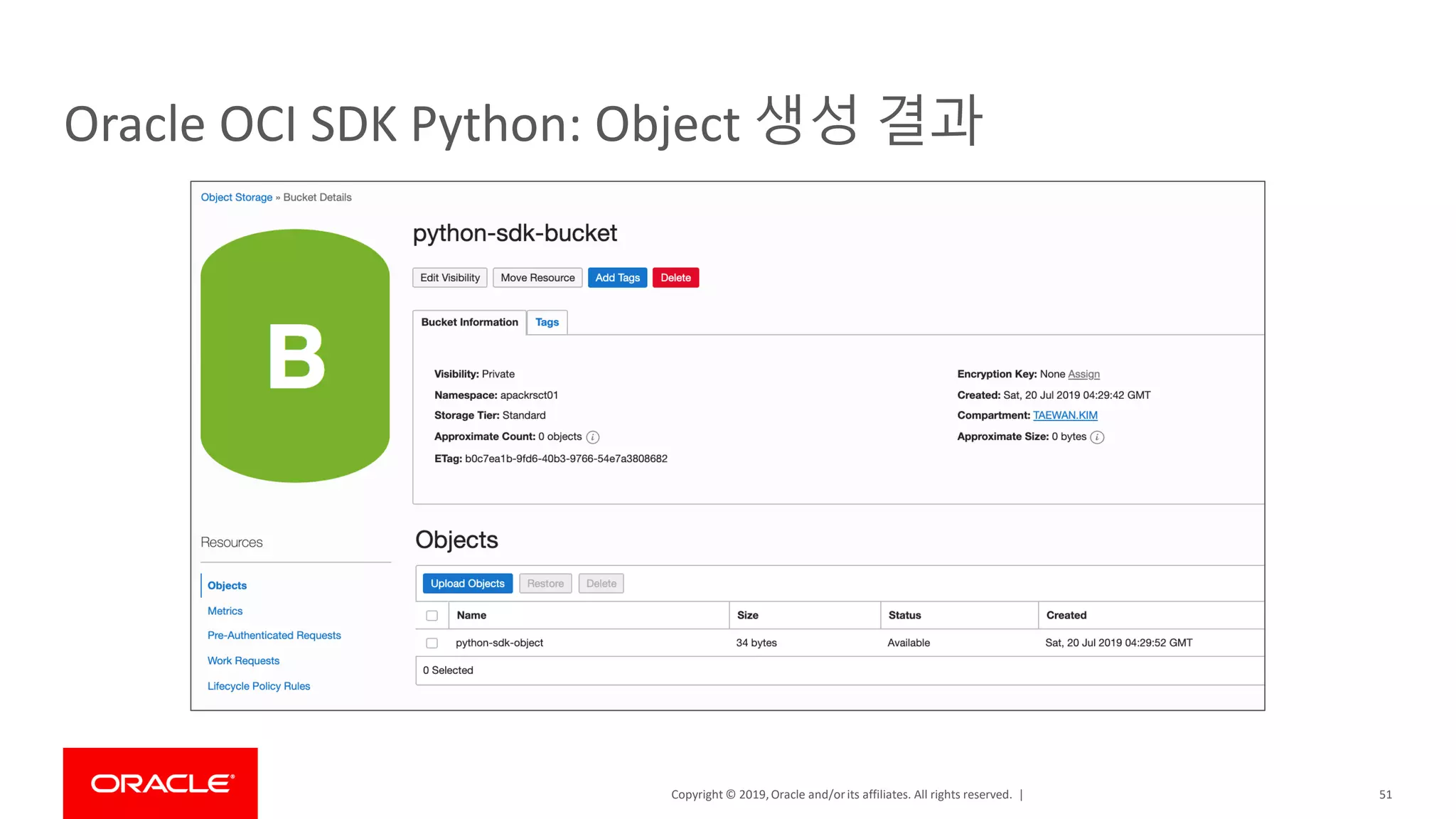Check the python-sdk-object row checkbox
Screen dimensions: 1456x819
pos(432,643)
